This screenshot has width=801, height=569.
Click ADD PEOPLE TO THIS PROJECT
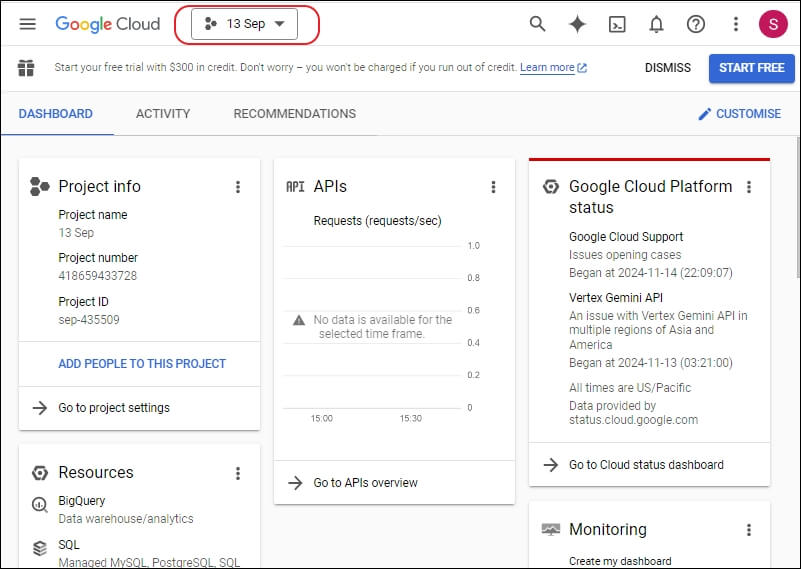[x=142, y=364]
